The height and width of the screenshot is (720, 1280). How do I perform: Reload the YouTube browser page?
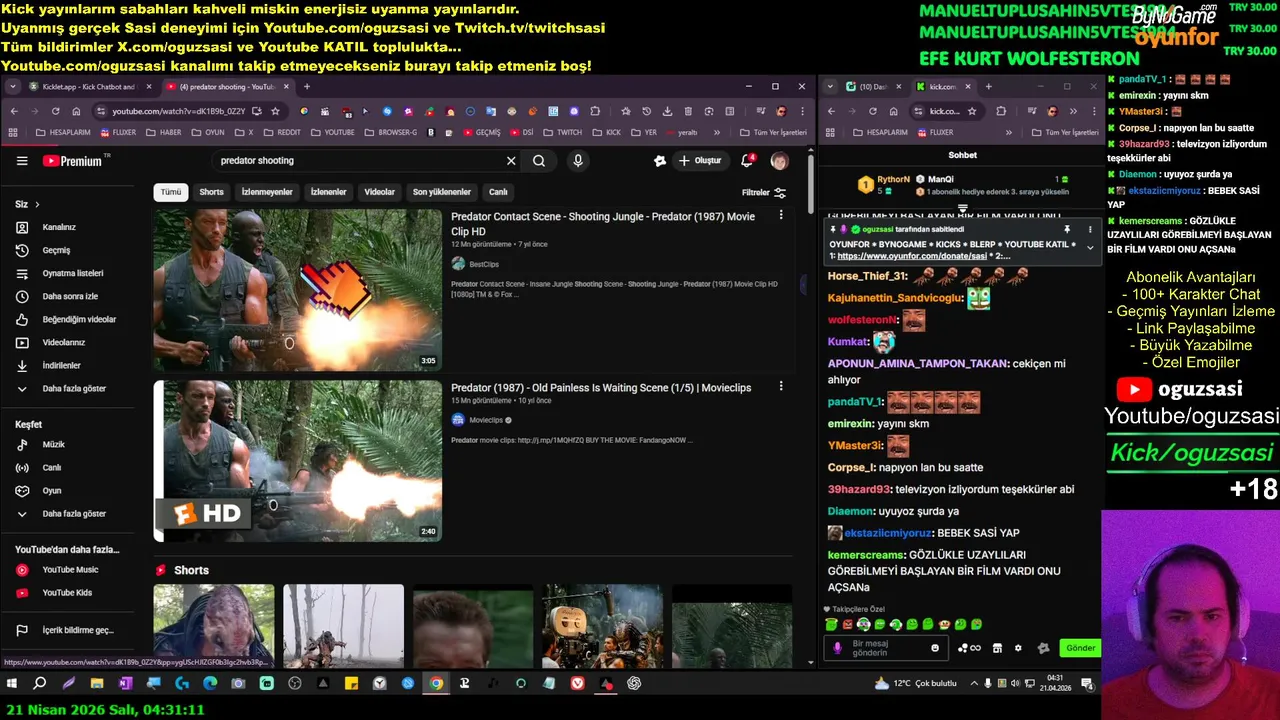(x=55, y=111)
